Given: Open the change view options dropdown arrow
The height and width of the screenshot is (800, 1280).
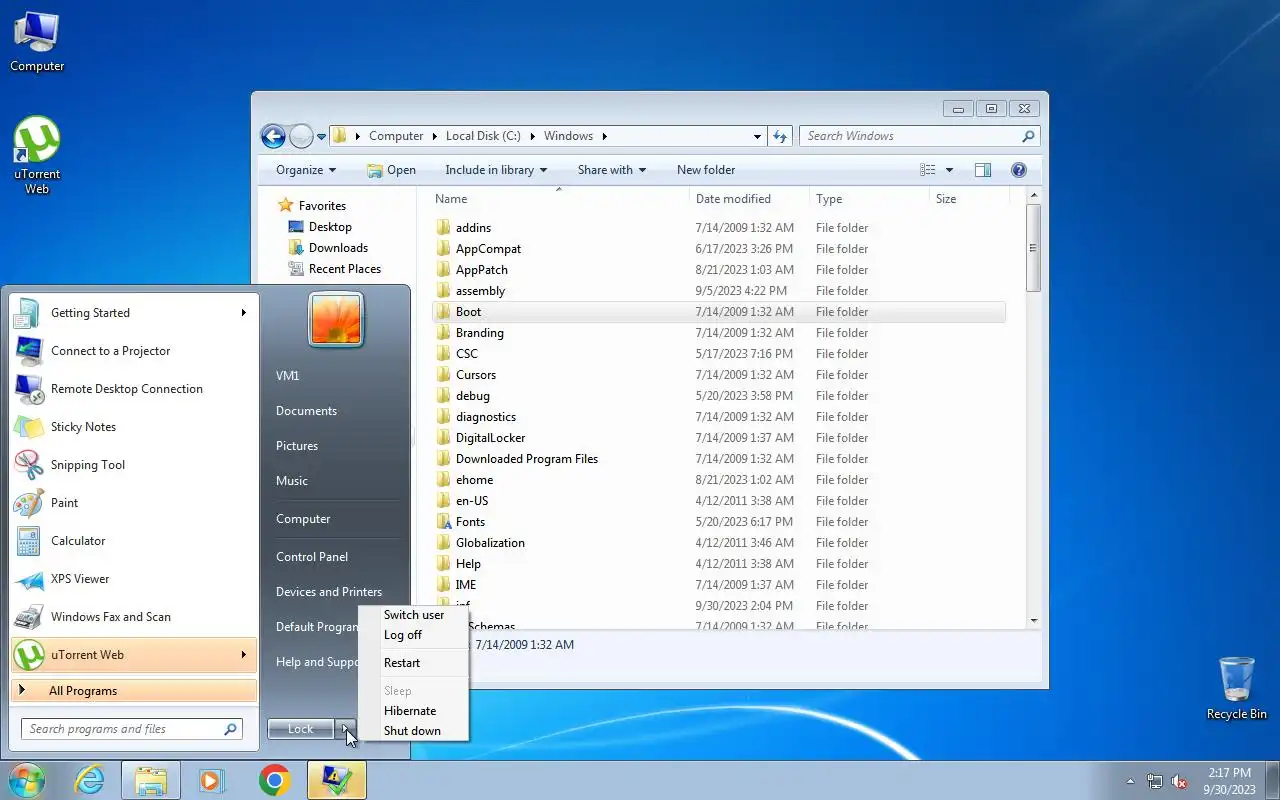Looking at the screenshot, I should (949, 170).
